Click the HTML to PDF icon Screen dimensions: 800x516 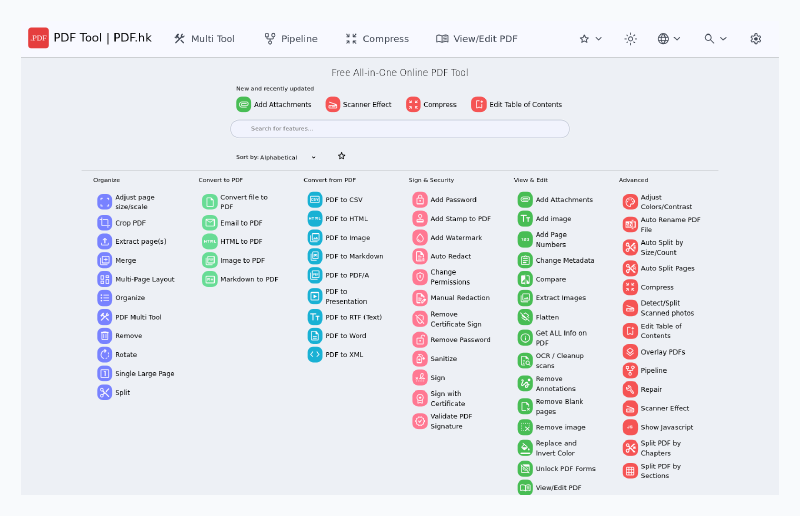pos(210,241)
